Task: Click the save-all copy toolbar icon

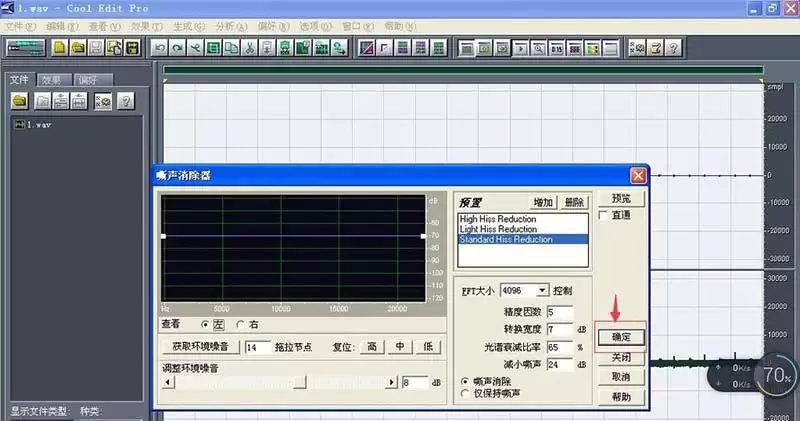Action: coord(114,48)
